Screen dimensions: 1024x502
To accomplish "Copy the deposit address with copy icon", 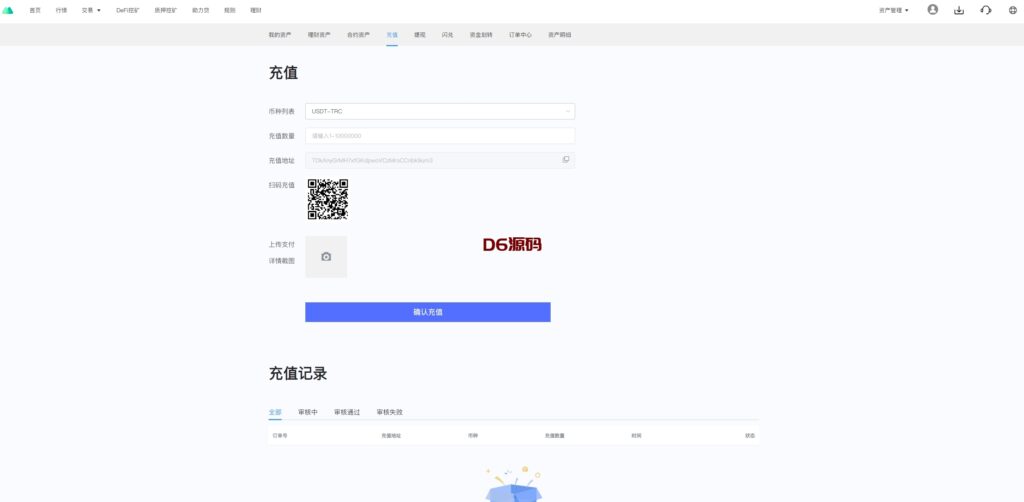I will 566,159.
